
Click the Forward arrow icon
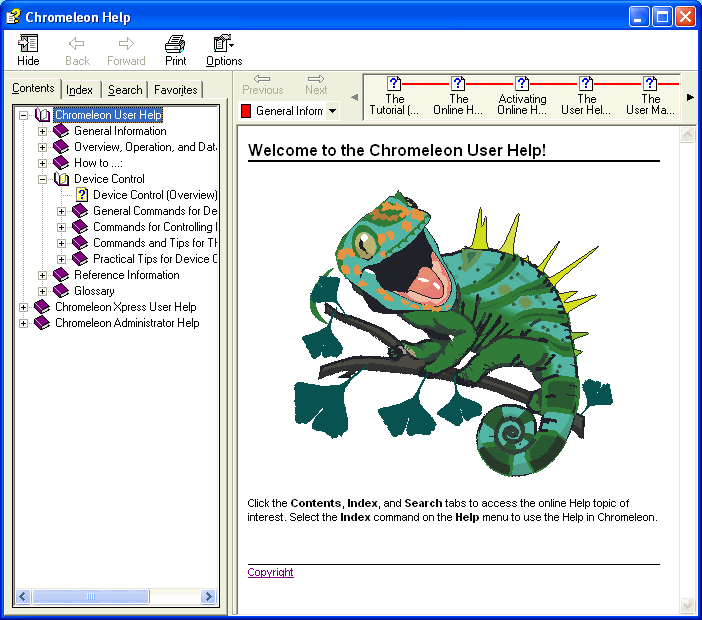(126, 43)
